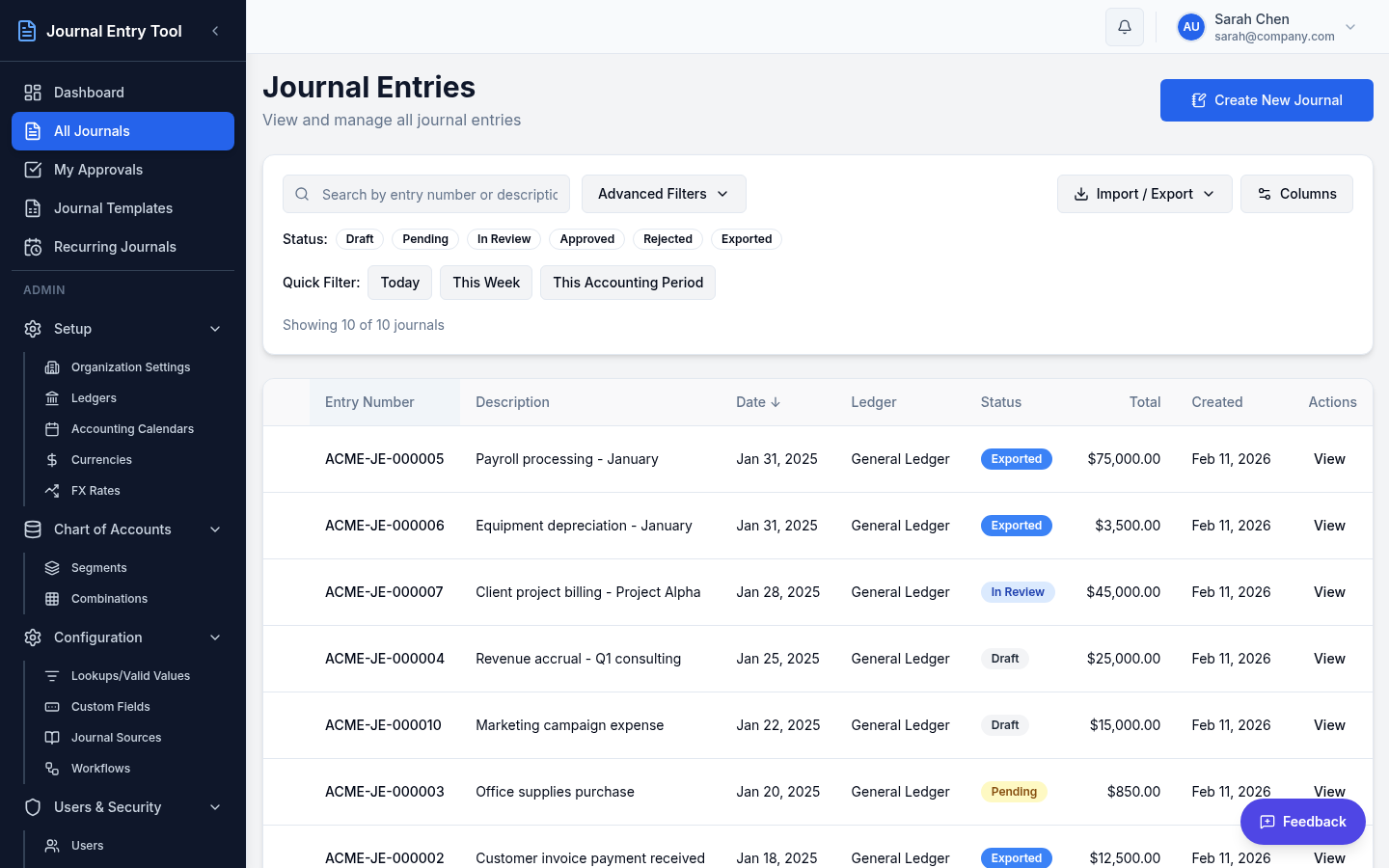Click the notification bell icon

(1124, 26)
